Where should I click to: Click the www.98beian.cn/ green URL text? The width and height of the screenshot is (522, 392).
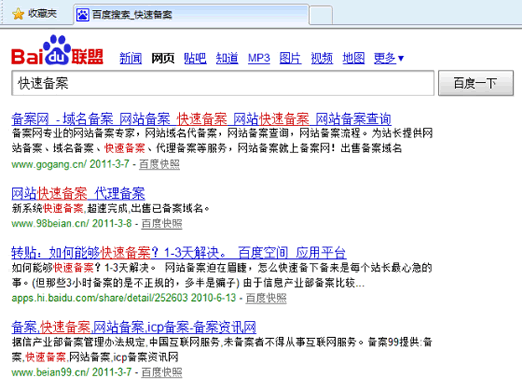click(50, 223)
